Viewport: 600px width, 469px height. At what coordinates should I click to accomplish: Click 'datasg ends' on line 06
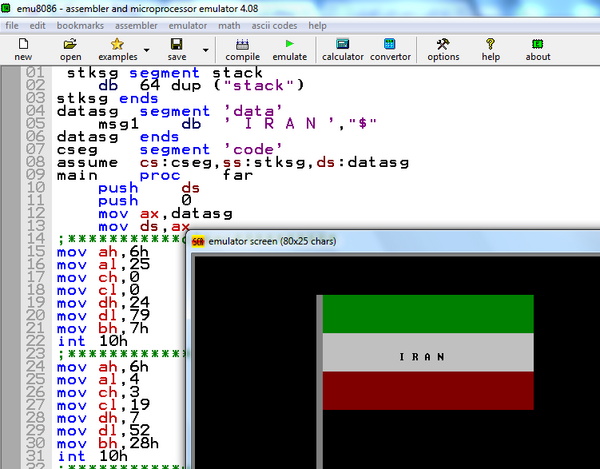pos(118,137)
